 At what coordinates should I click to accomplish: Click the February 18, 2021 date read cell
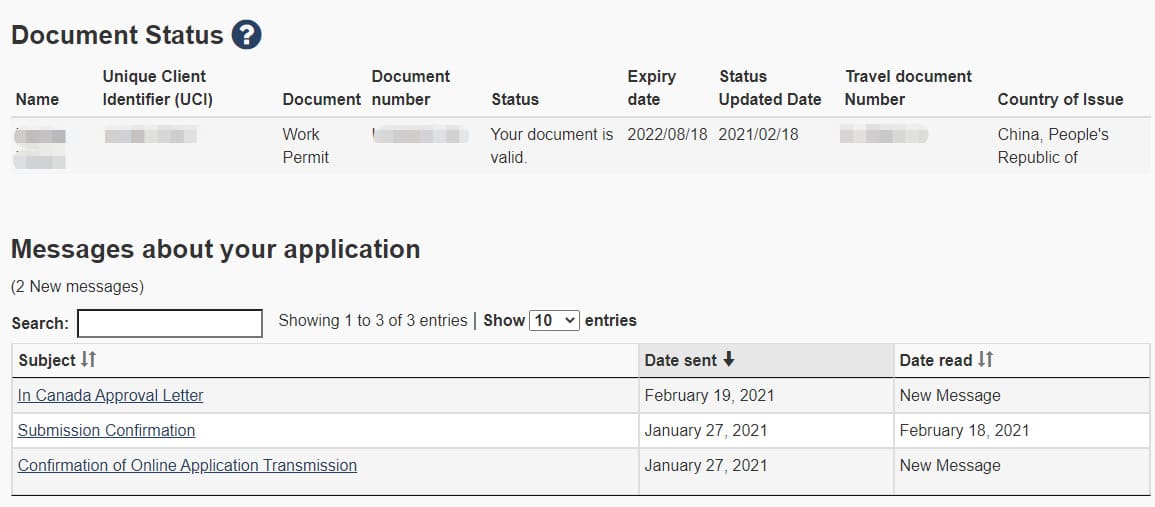(x=964, y=430)
